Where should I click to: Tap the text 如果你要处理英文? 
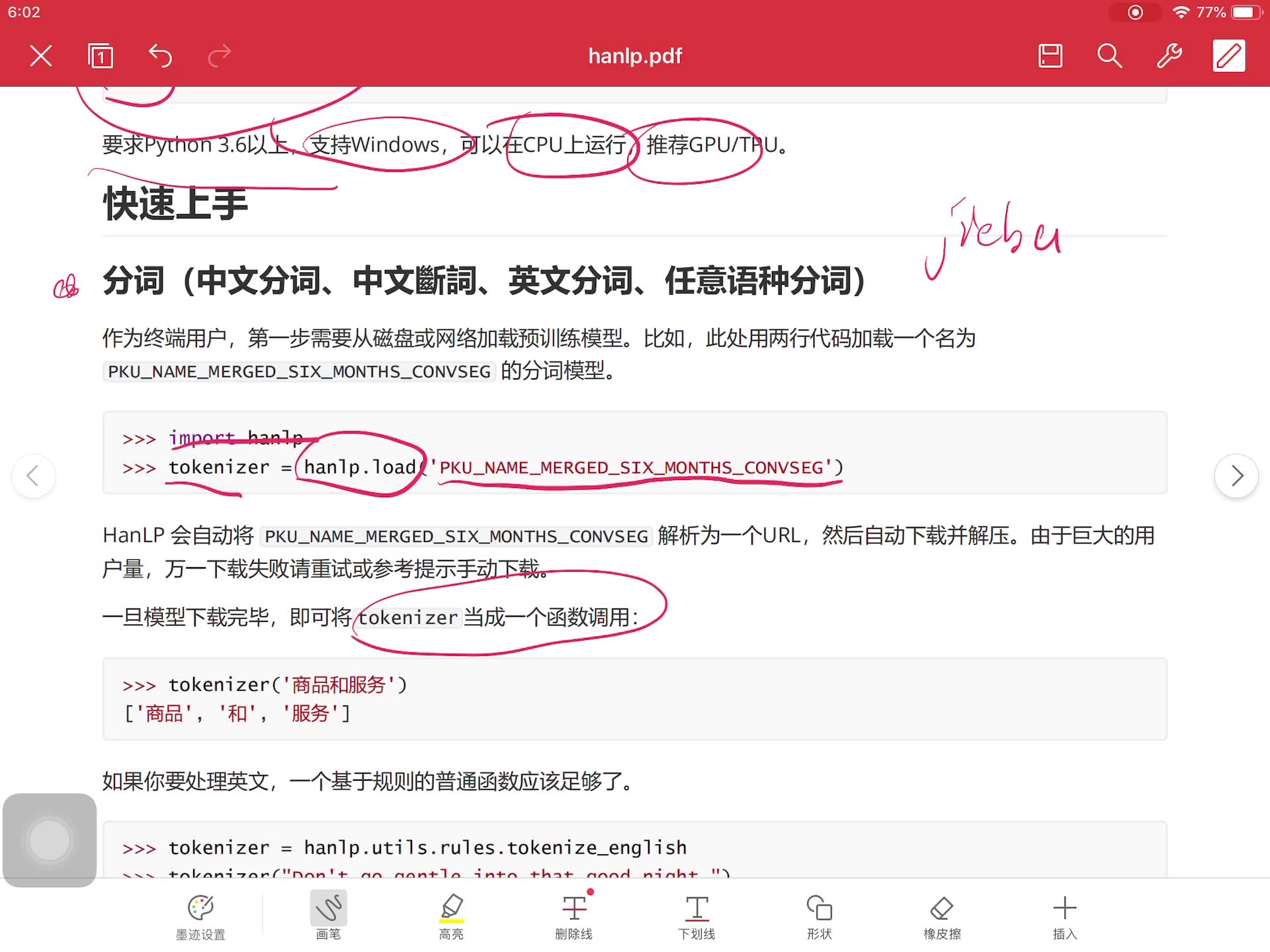point(185,781)
